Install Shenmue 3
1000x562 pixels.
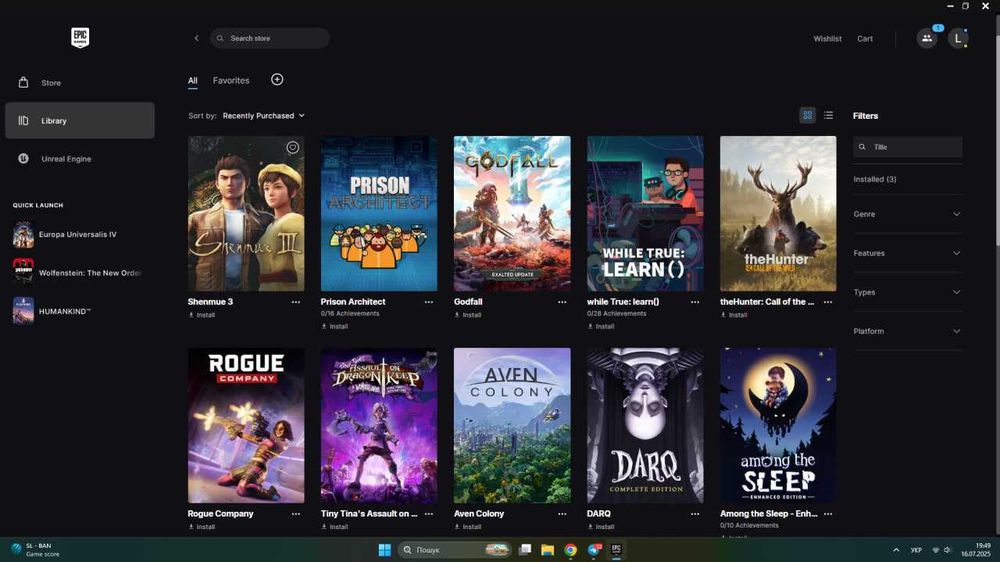click(x=202, y=315)
